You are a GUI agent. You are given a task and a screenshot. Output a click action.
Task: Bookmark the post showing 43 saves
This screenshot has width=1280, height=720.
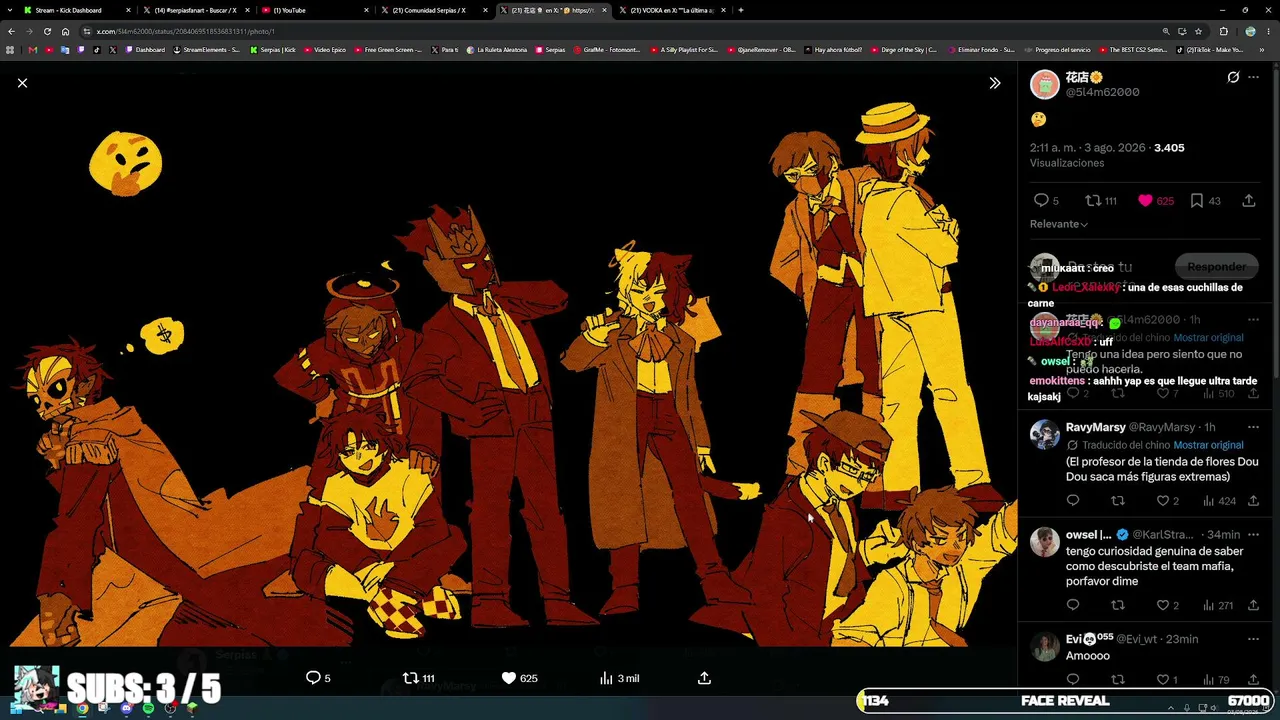[x=1205, y=201]
